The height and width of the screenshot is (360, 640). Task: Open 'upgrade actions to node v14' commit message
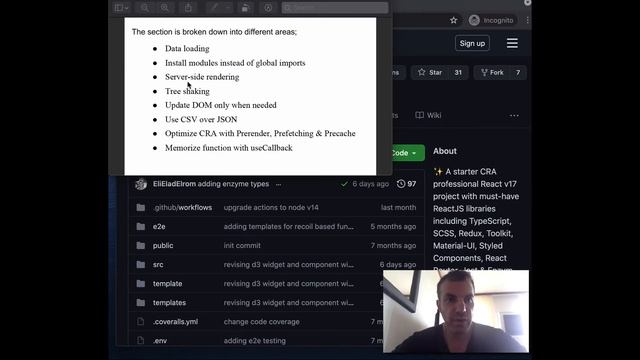(271, 207)
